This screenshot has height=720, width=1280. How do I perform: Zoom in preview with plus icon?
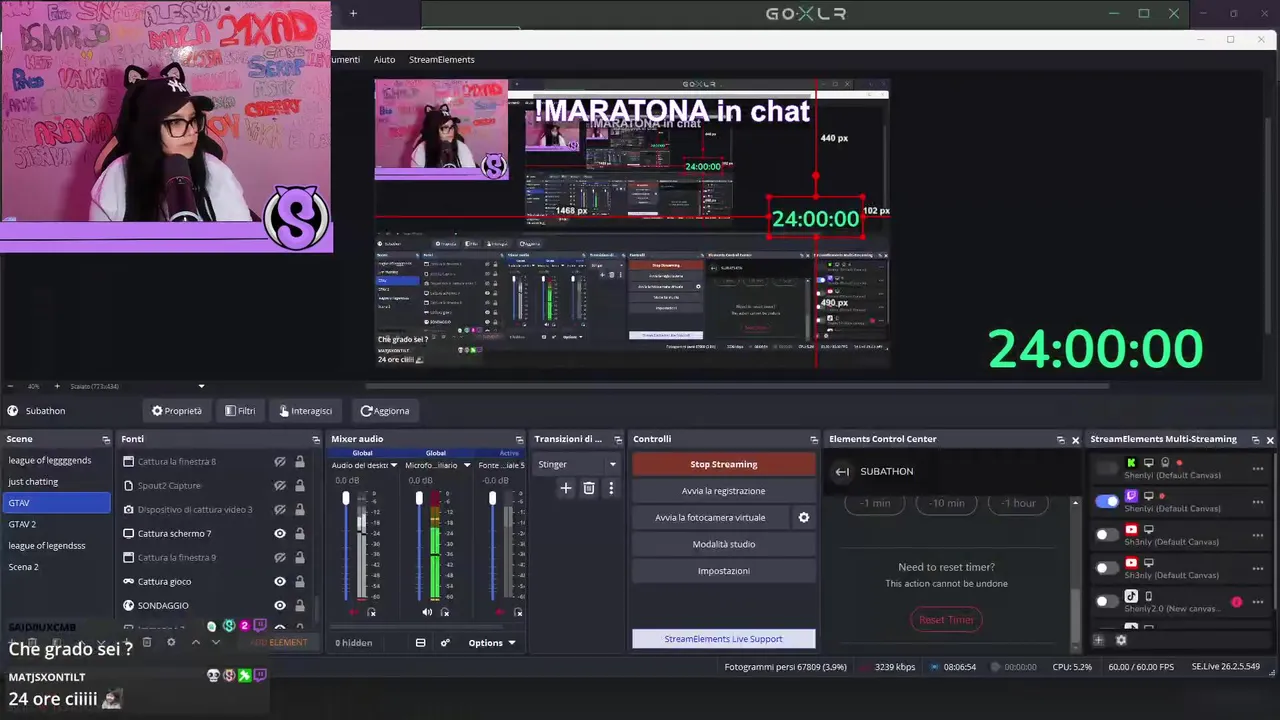(x=56, y=386)
